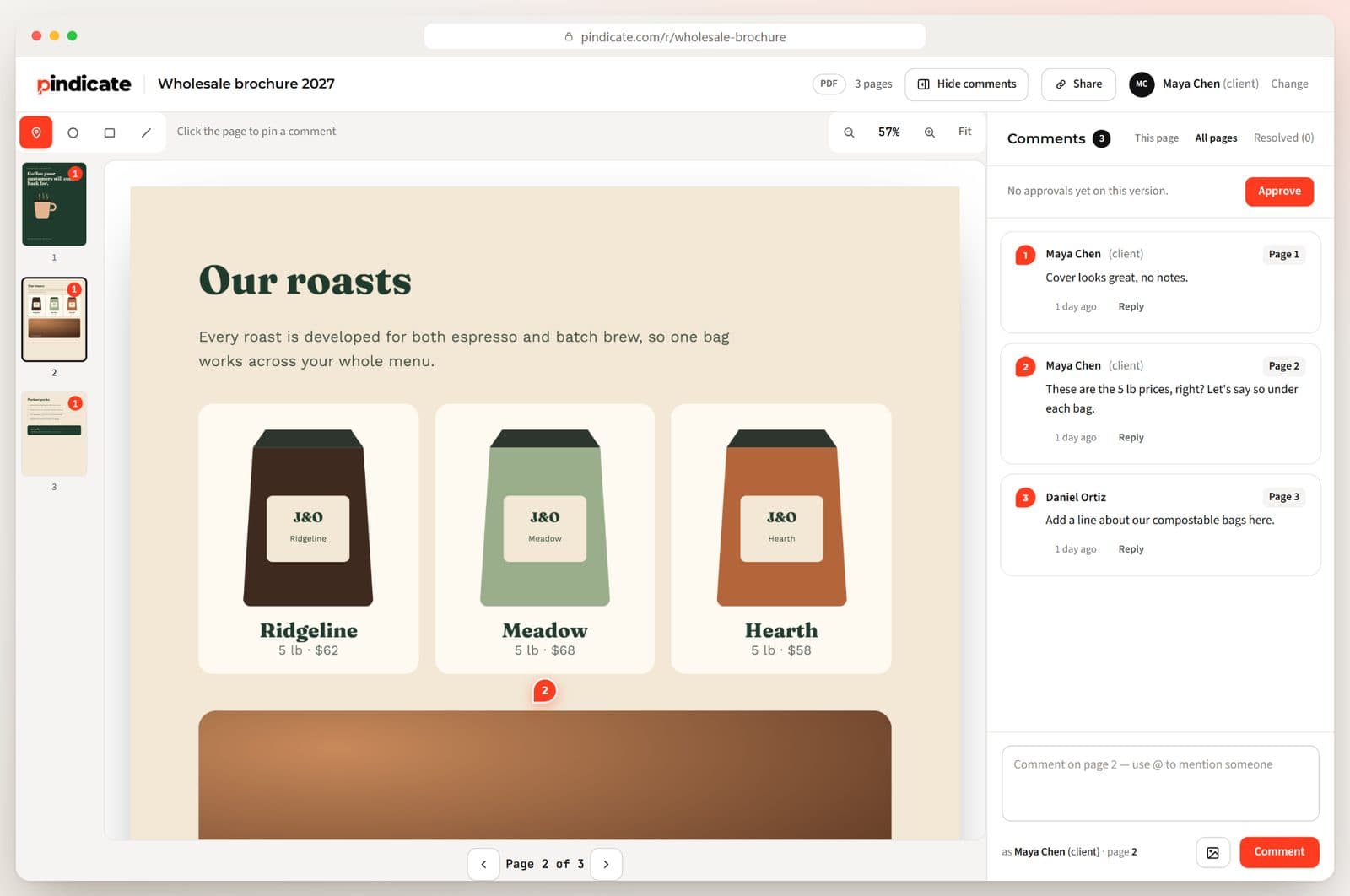Click the MC user avatar
Screen dimensions: 1350x896
1142,84
